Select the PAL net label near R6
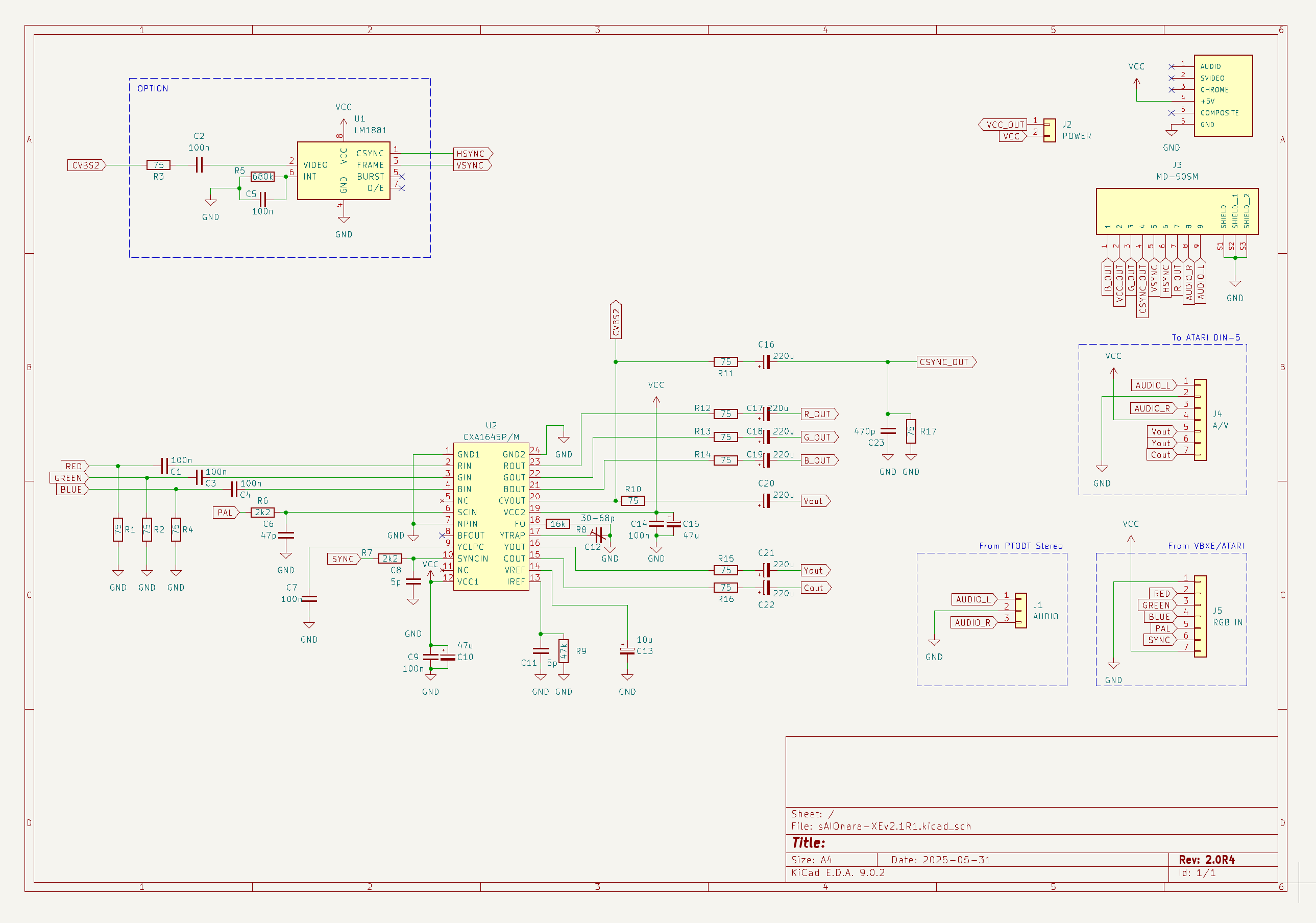The image size is (1316, 923). point(226,512)
